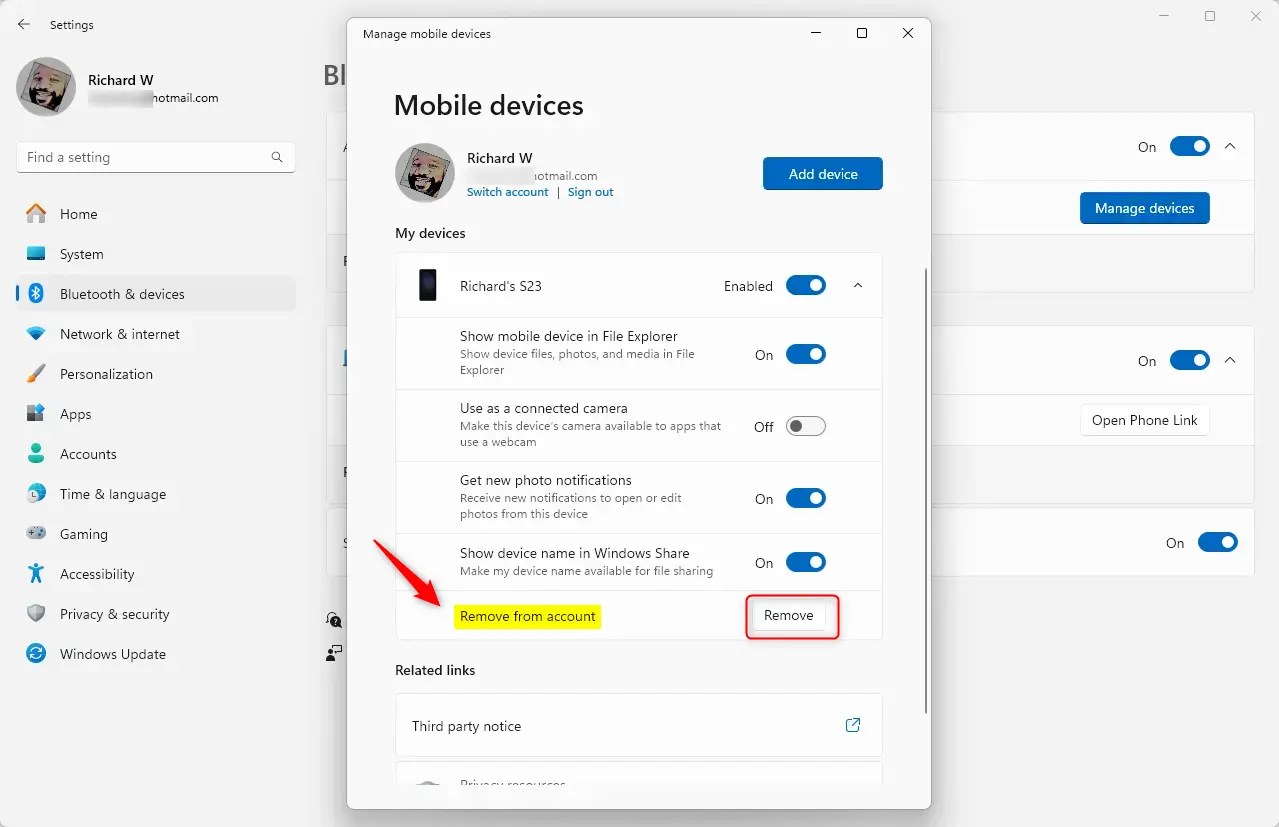Screen dimensions: 1279x827
Task: Select the Windows Update label in sidebar
Action: [x=113, y=654]
